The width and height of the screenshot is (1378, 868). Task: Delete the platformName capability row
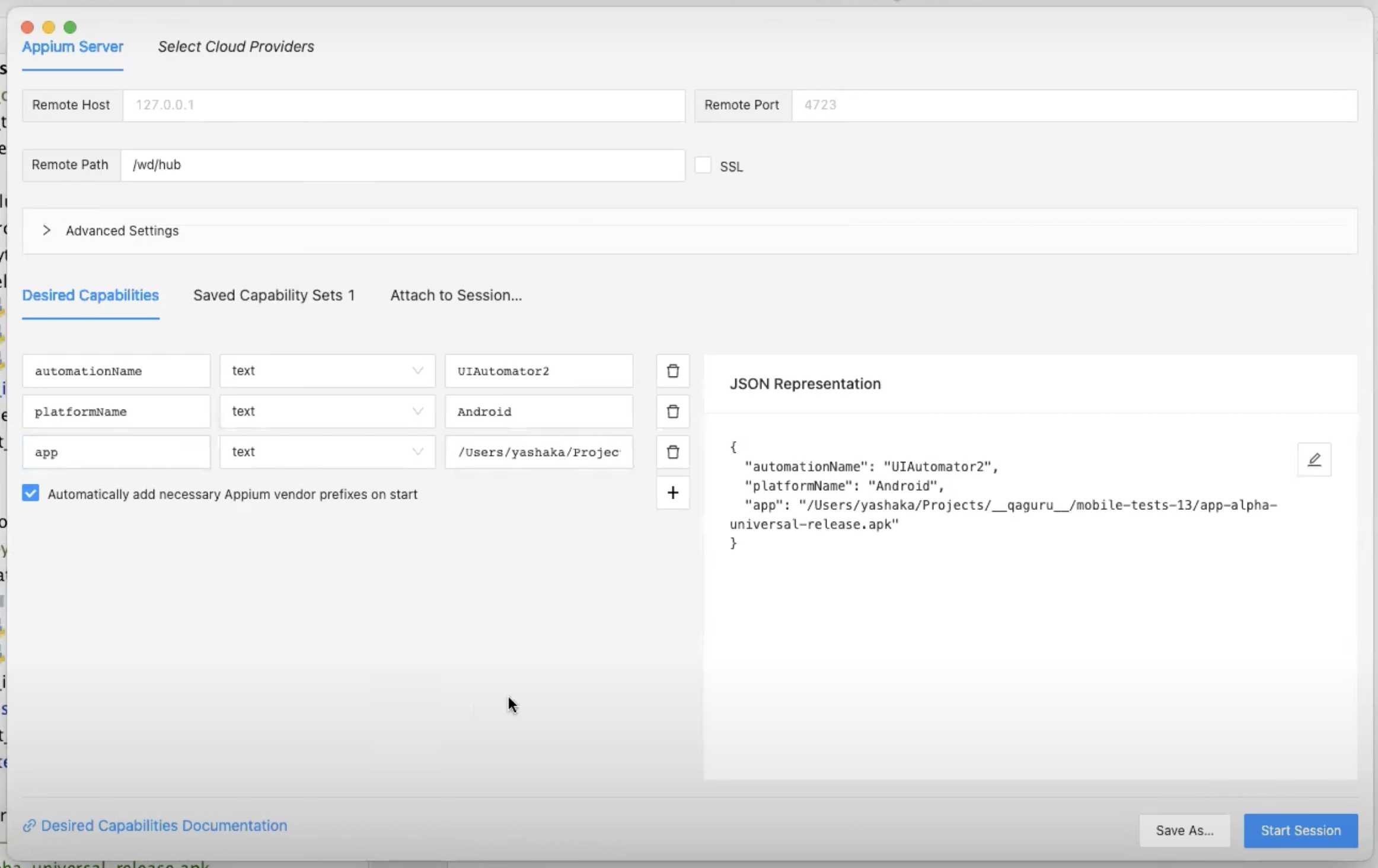(x=672, y=411)
